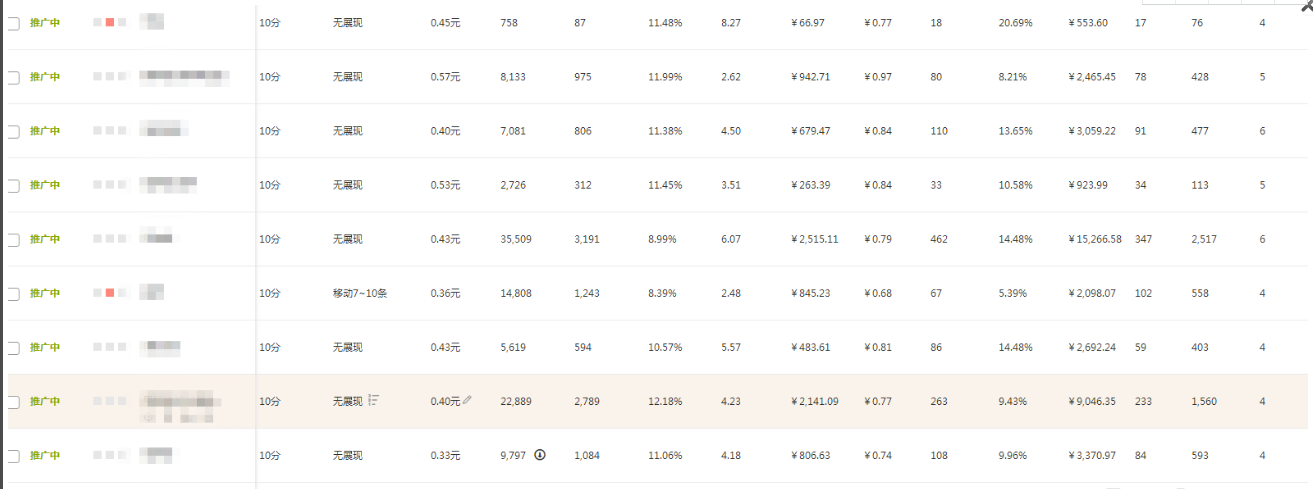Mark the checkbox in the highlighted 22,889 row
The width and height of the screenshot is (1313, 489).
pyautogui.click(x=13, y=402)
